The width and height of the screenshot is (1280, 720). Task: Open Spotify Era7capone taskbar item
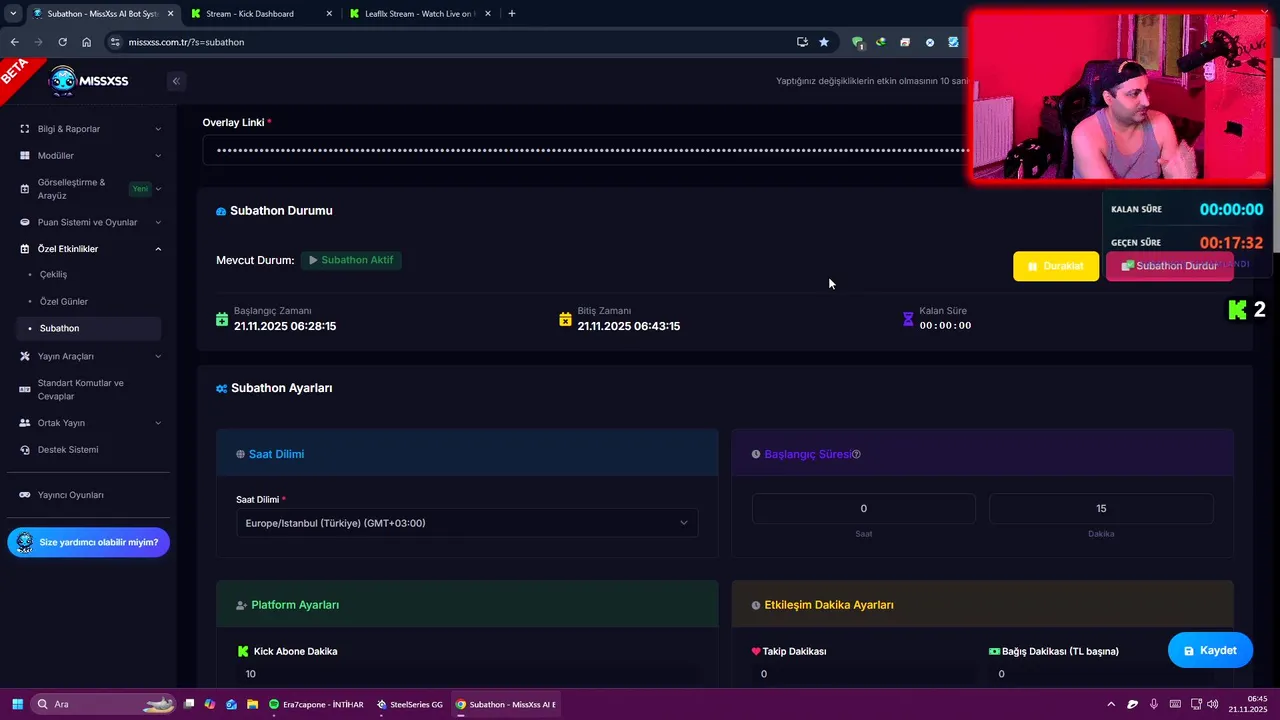tap(316, 704)
